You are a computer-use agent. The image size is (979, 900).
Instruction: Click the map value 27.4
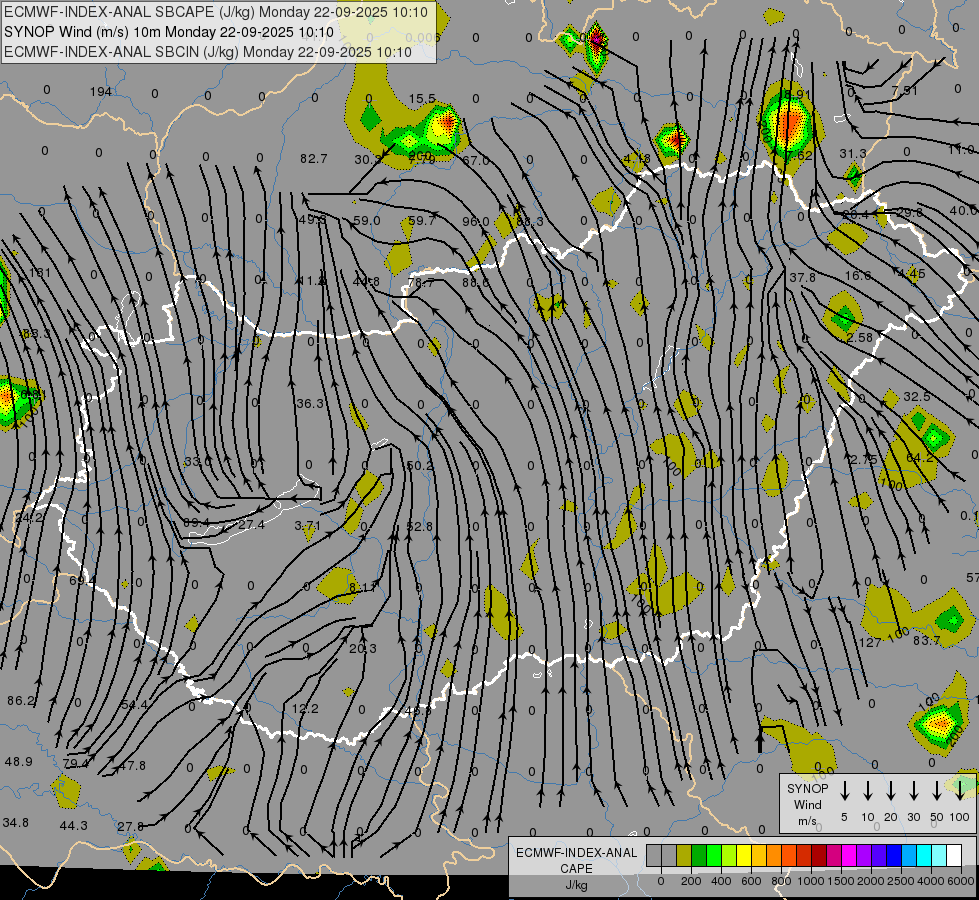pos(252,525)
